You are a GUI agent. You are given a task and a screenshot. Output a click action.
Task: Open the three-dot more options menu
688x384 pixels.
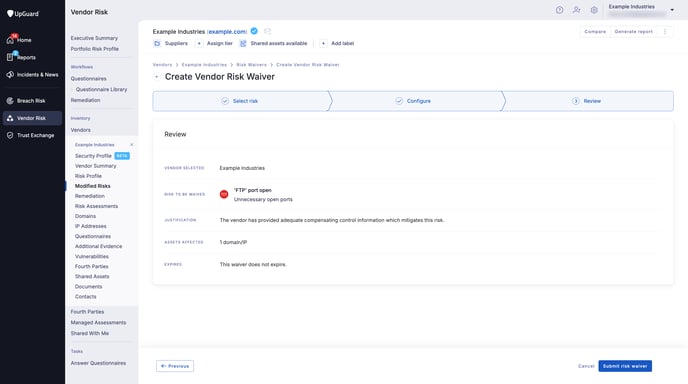pyautogui.click(x=665, y=32)
